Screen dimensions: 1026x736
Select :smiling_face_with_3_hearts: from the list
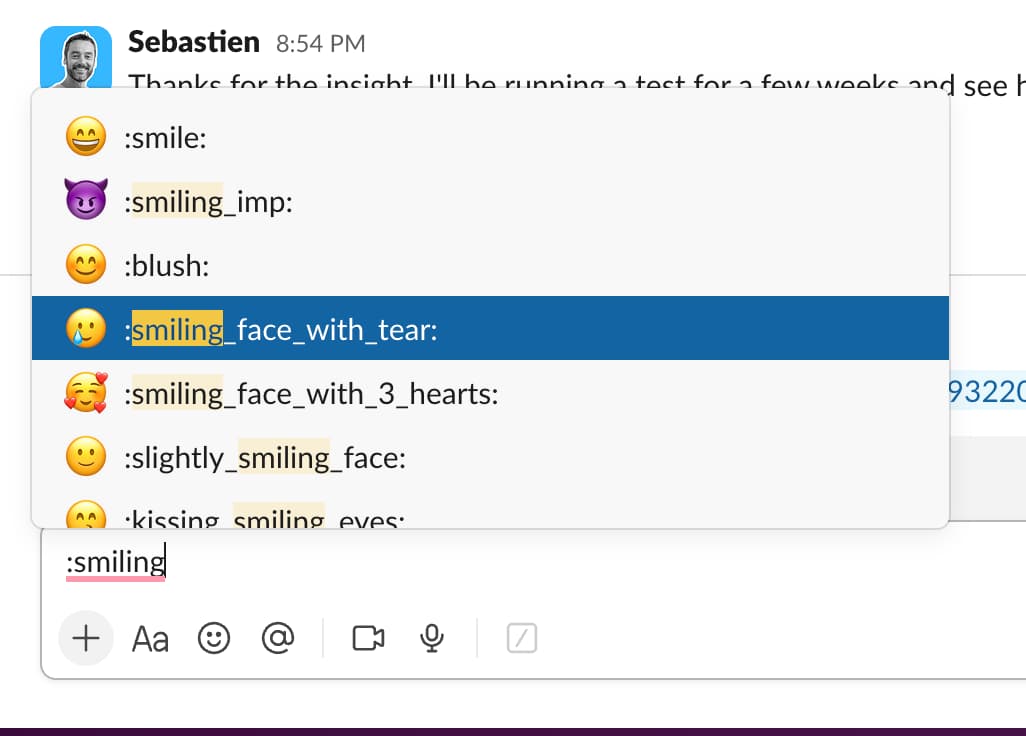[x=490, y=393]
